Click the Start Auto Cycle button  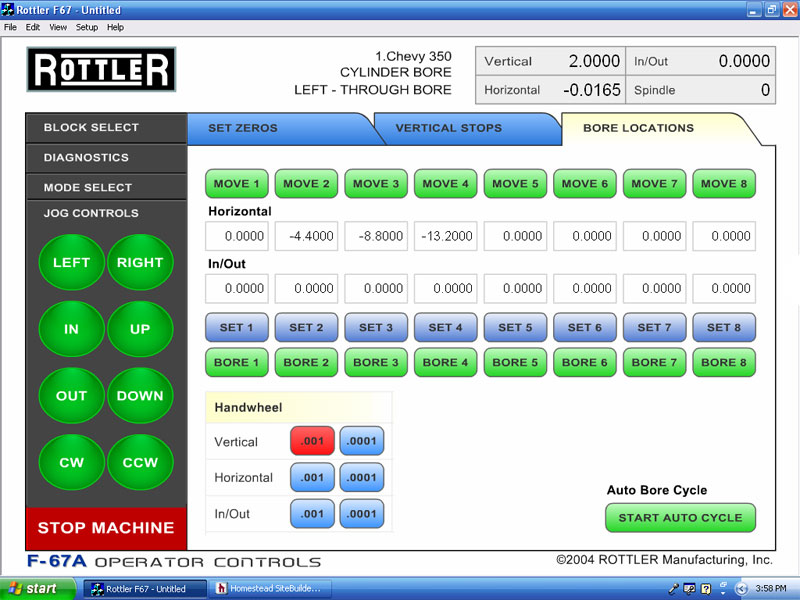coord(680,518)
